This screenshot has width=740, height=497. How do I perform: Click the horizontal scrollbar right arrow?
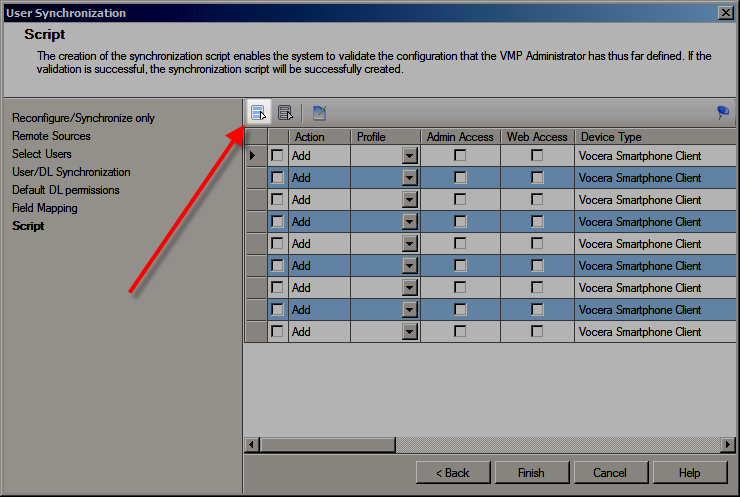tap(727, 444)
